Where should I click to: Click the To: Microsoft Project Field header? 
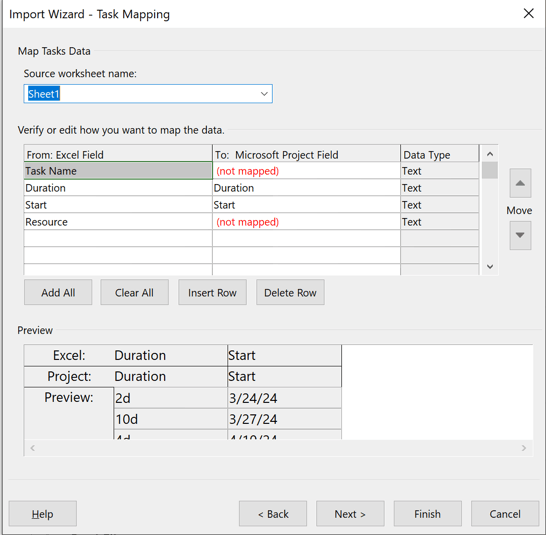306,154
